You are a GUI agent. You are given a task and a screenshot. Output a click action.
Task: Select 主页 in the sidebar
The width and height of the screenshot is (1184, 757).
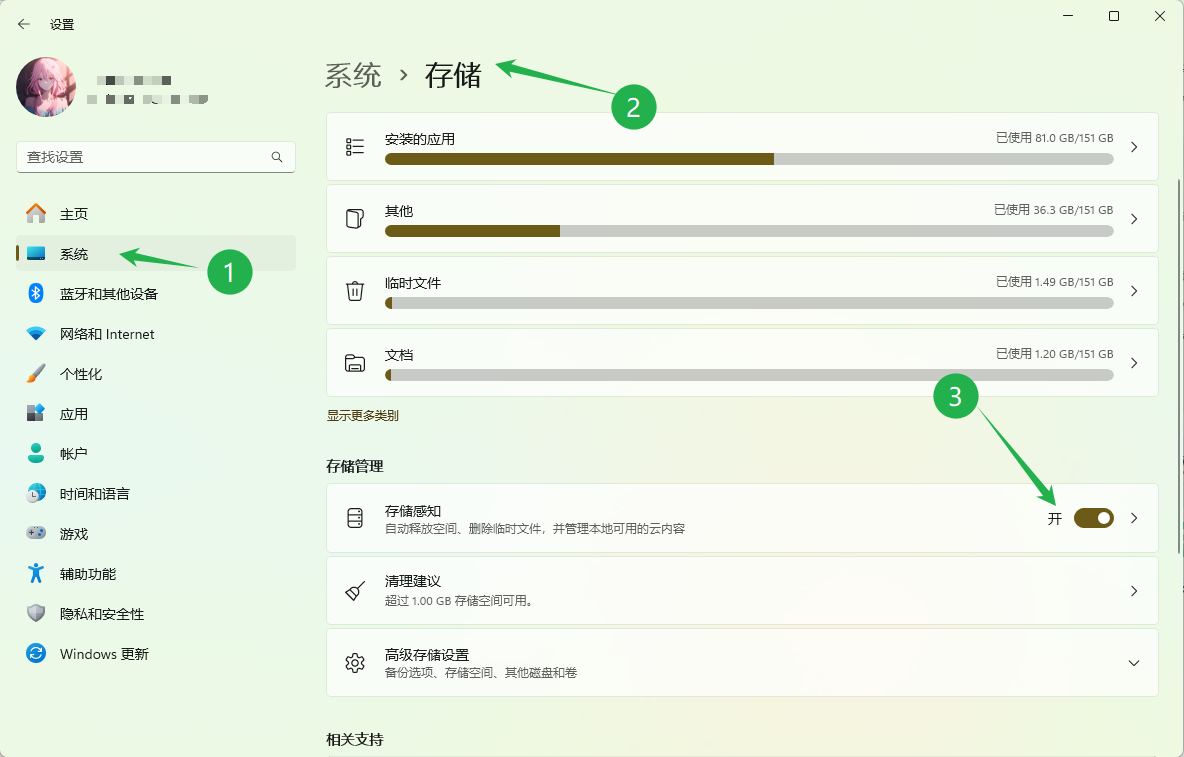point(156,214)
